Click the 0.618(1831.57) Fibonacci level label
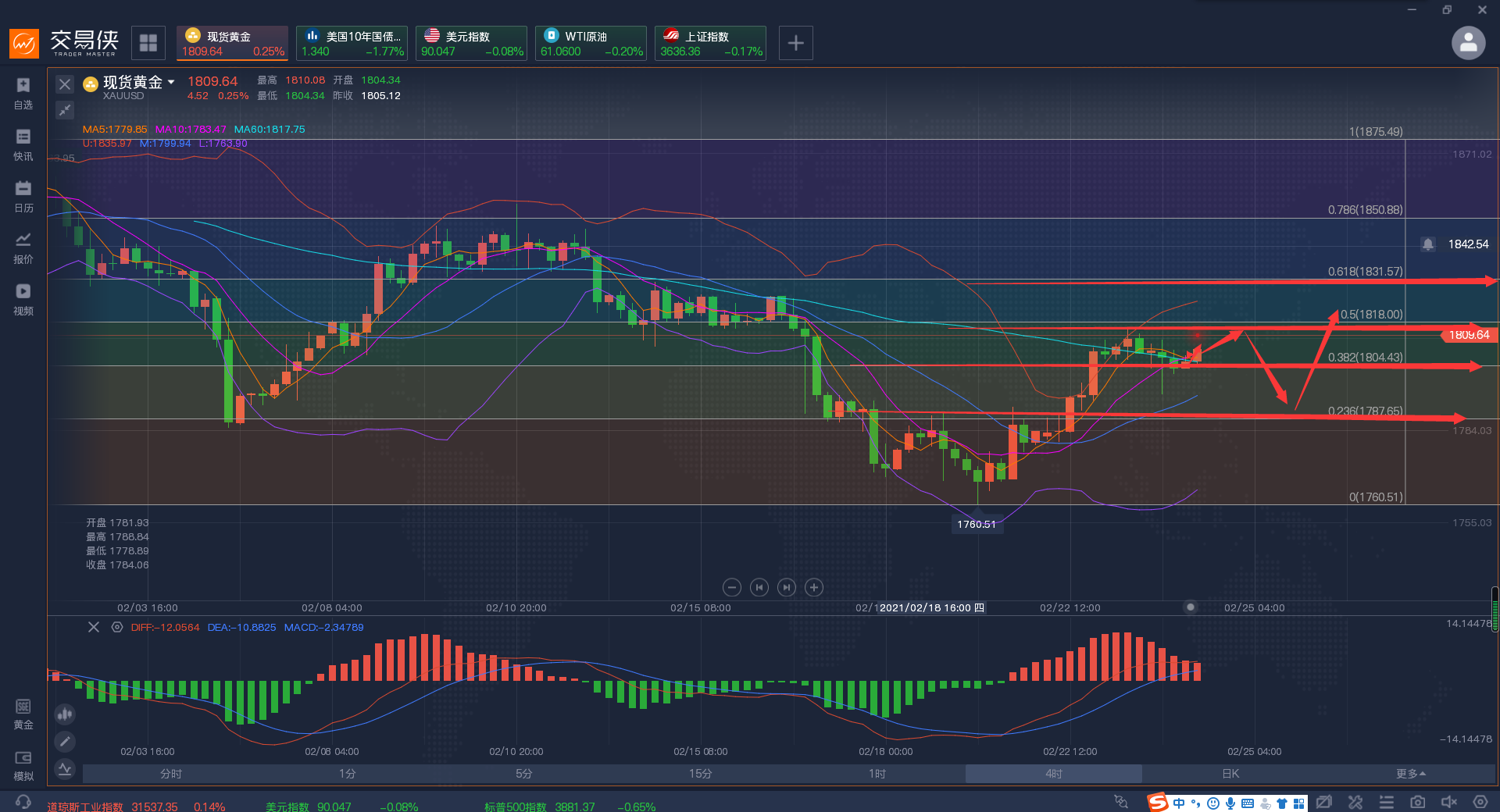Screen dimensions: 1500x812 click(x=1365, y=272)
